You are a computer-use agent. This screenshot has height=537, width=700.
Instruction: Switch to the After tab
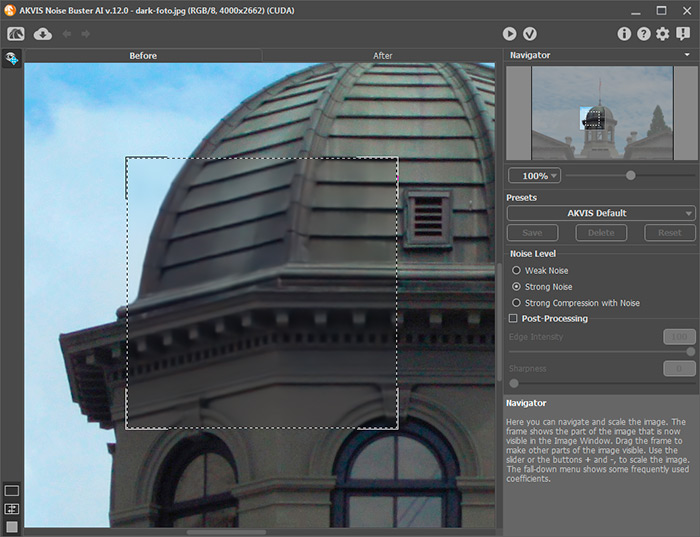(x=382, y=56)
